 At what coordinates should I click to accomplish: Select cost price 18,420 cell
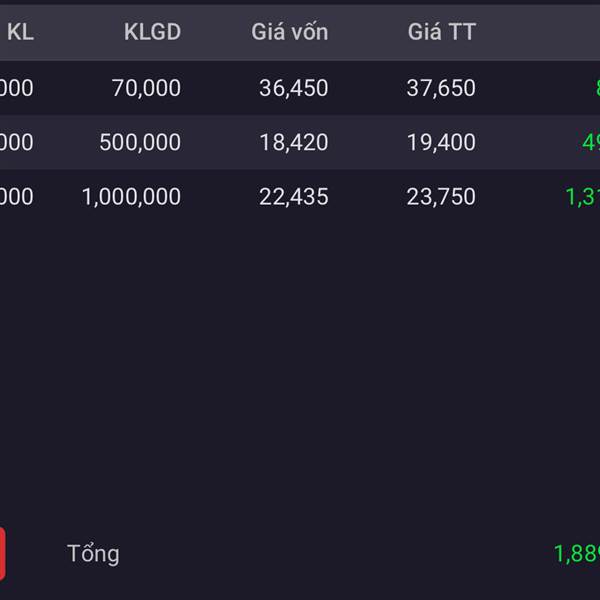293,143
